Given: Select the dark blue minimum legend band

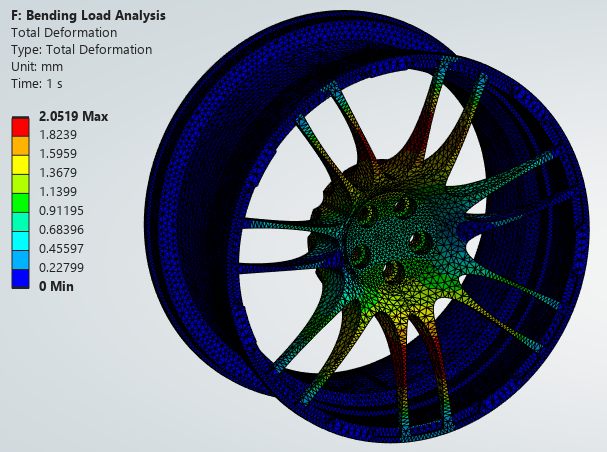Looking at the screenshot, I should pyautogui.click(x=21, y=279).
